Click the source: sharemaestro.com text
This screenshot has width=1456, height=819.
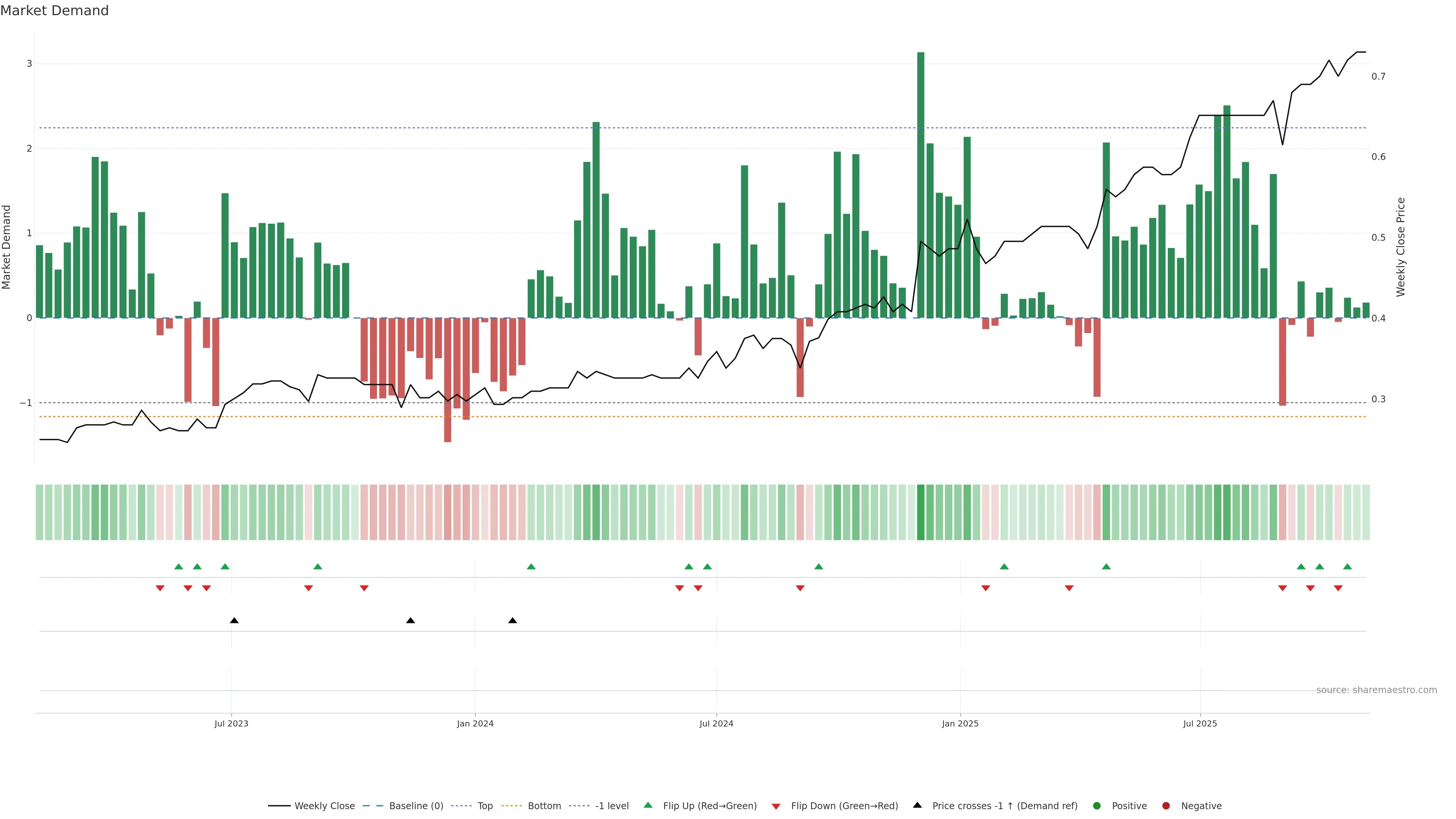coord(1376,690)
